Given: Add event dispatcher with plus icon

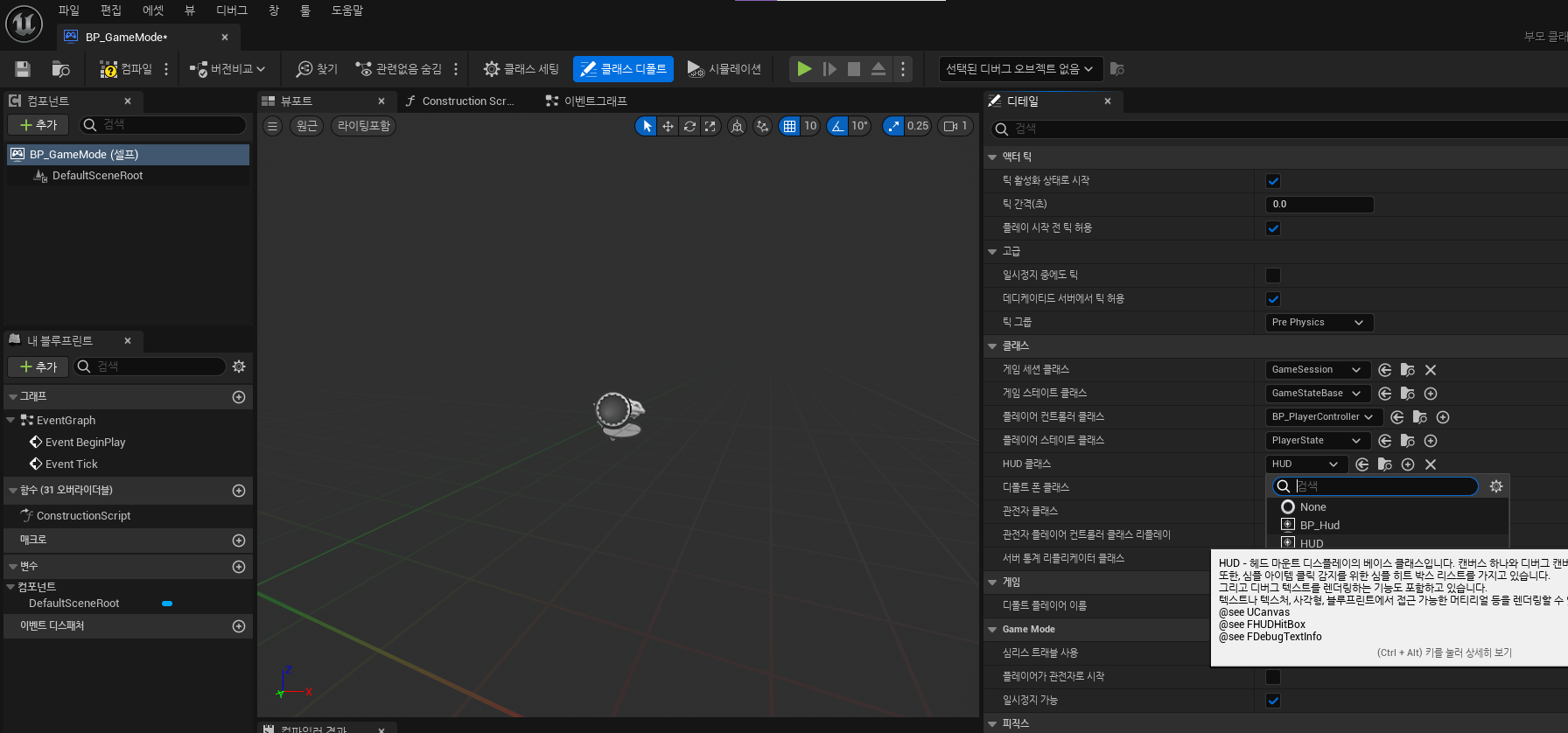Looking at the screenshot, I should pyautogui.click(x=239, y=626).
